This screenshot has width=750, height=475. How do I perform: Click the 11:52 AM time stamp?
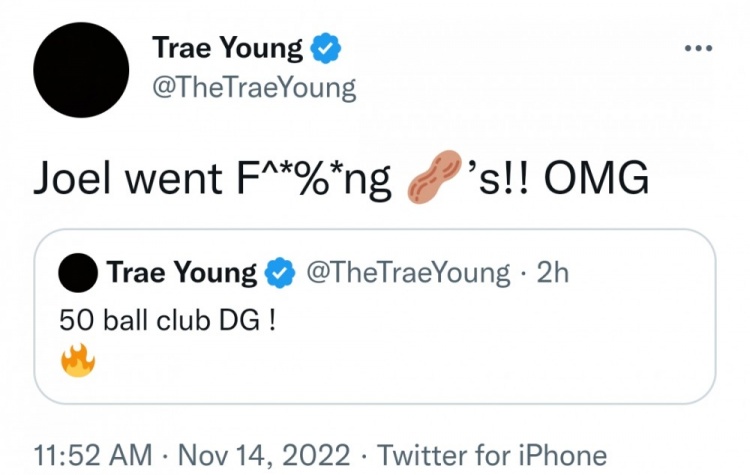click(x=93, y=454)
